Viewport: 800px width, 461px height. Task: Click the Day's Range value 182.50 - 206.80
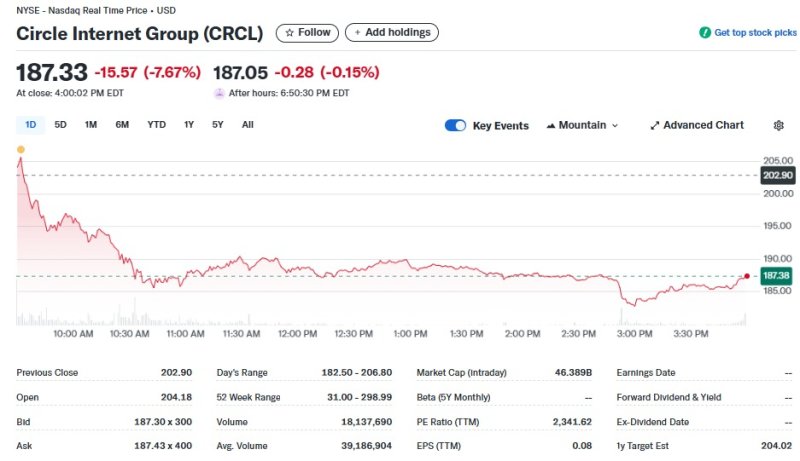(357, 373)
